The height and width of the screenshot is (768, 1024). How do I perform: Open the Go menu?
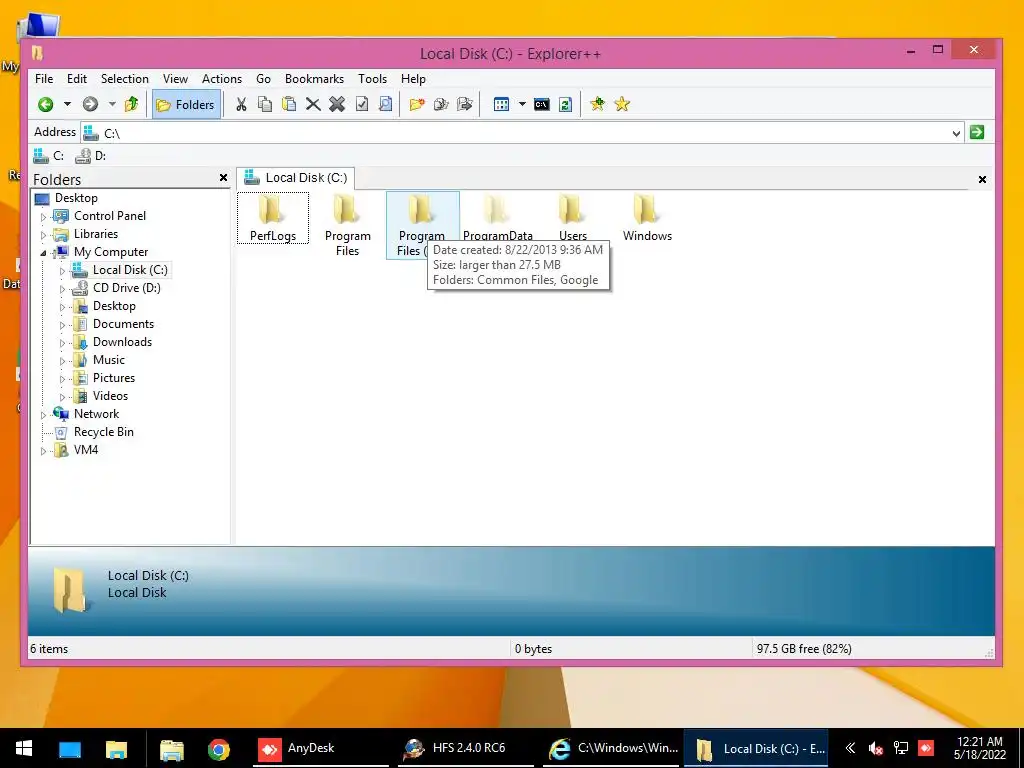263,79
